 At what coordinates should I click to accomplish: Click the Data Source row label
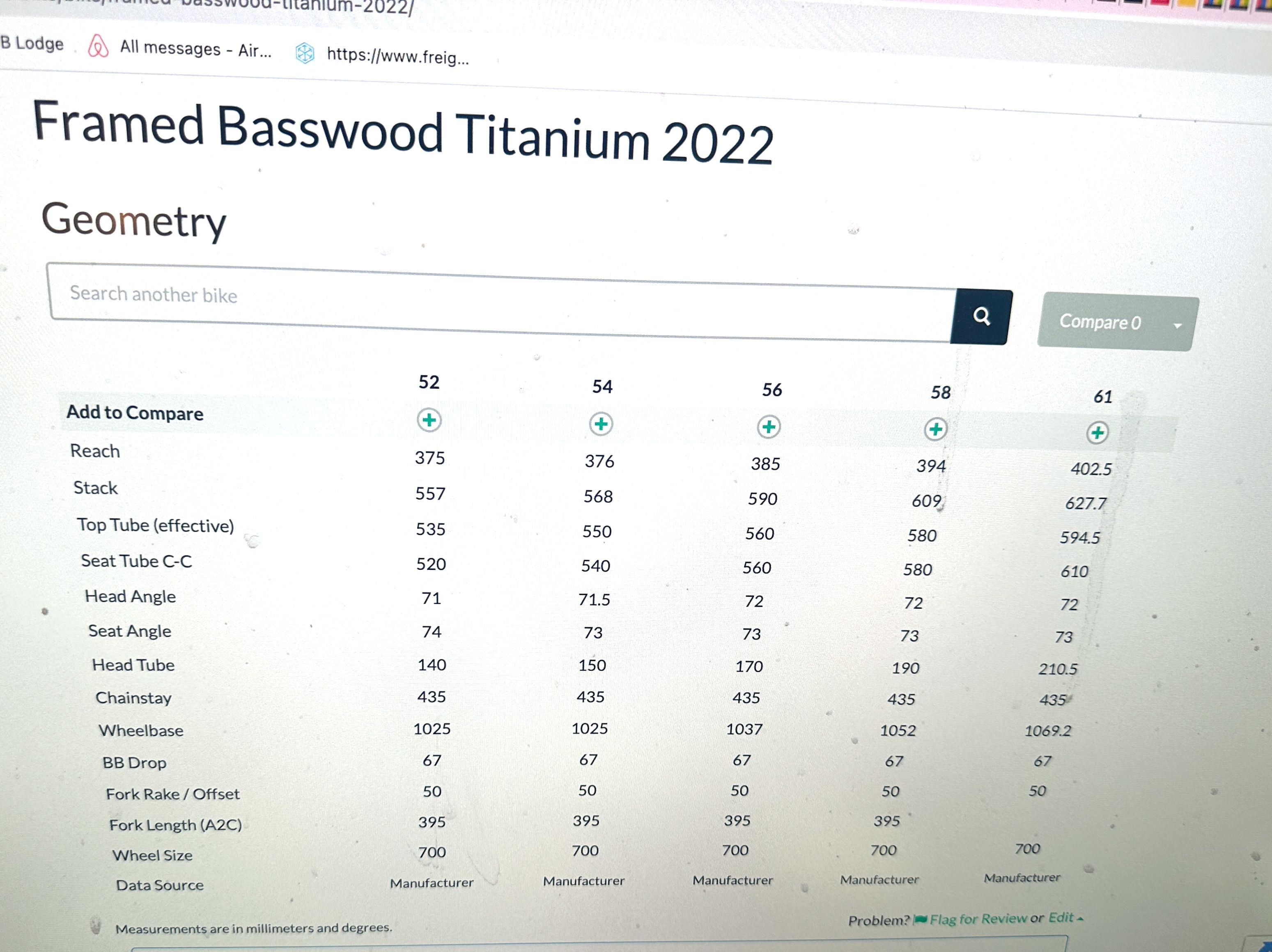point(160,885)
